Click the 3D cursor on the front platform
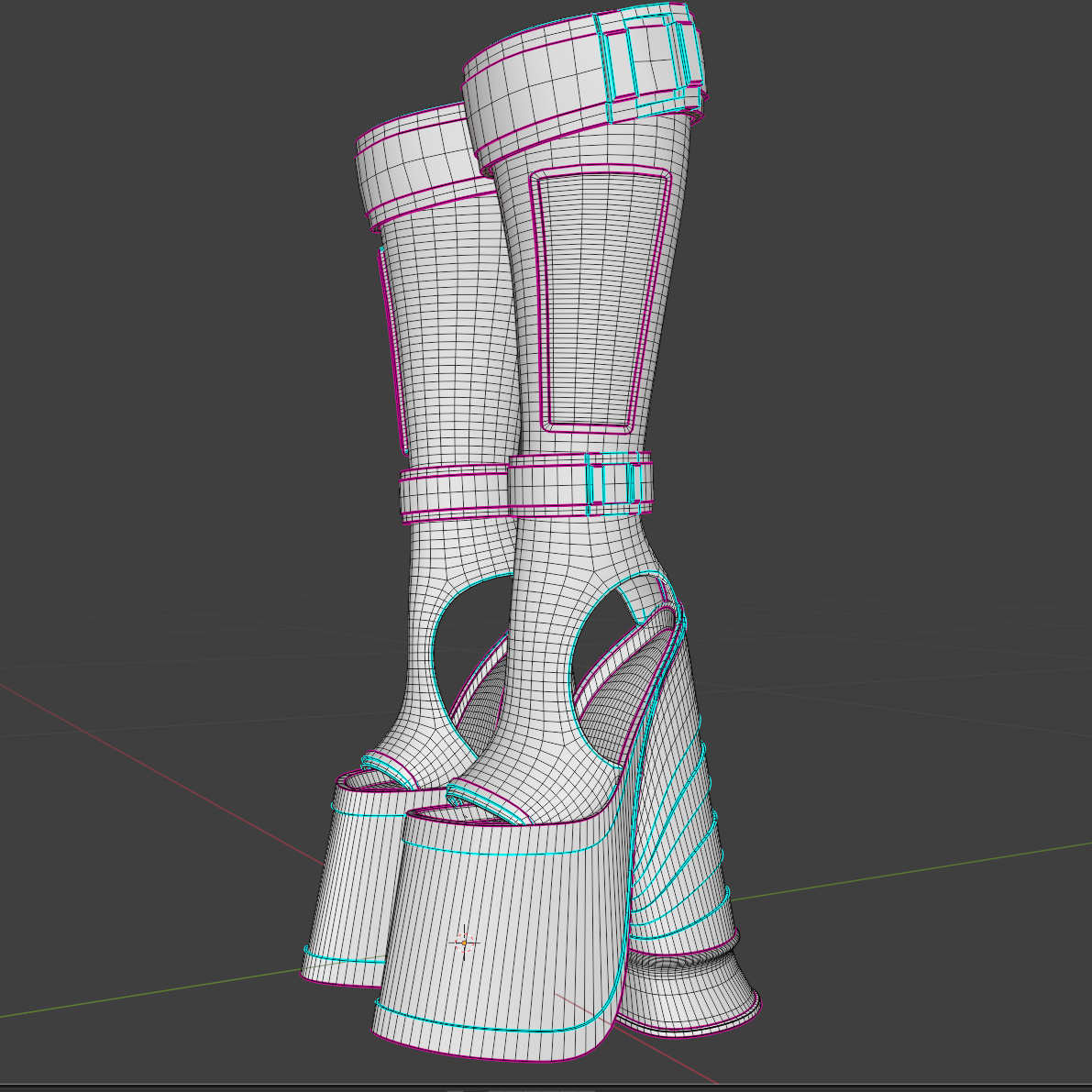This screenshot has width=1092, height=1092. click(x=464, y=943)
